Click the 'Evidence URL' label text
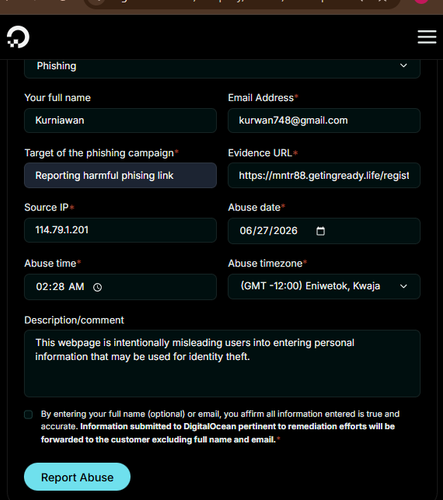 coord(260,153)
